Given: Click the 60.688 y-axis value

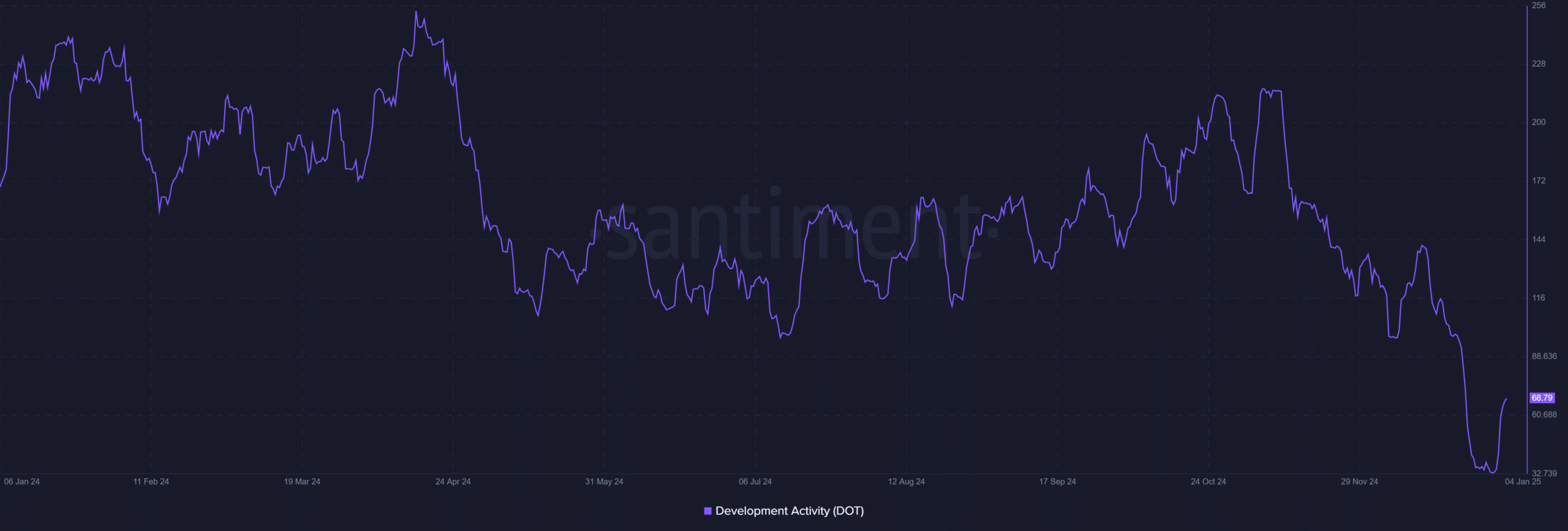Looking at the screenshot, I should pos(1544,415).
